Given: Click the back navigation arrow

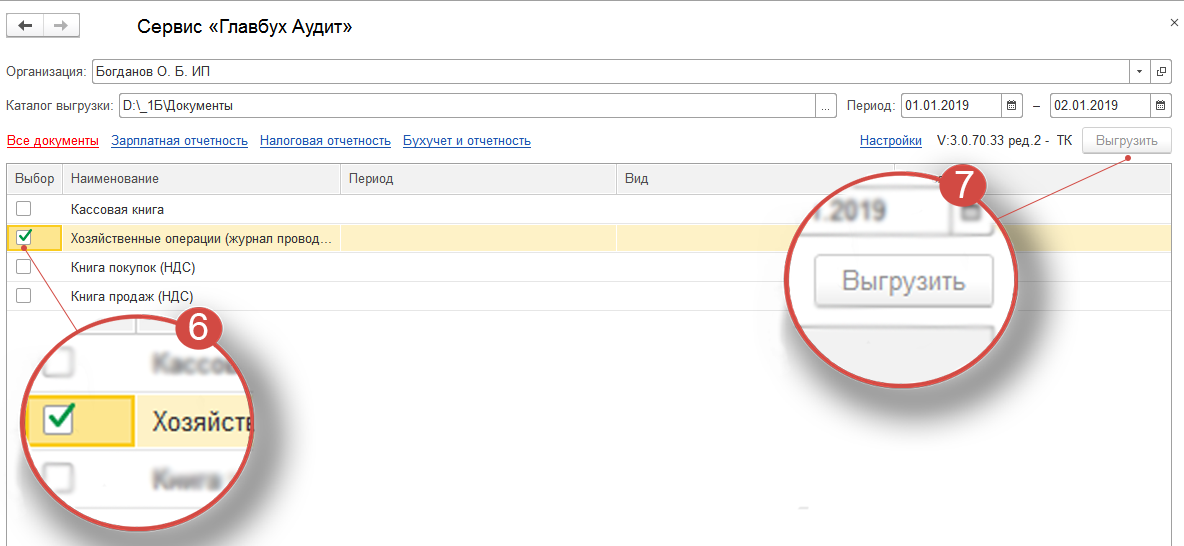Looking at the screenshot, I should [26, 27].
